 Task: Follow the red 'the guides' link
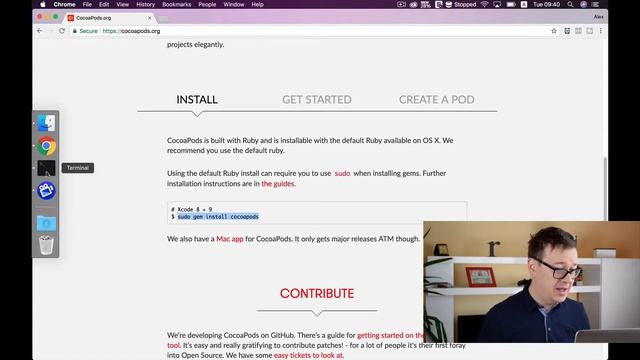(x=278, y=184)
